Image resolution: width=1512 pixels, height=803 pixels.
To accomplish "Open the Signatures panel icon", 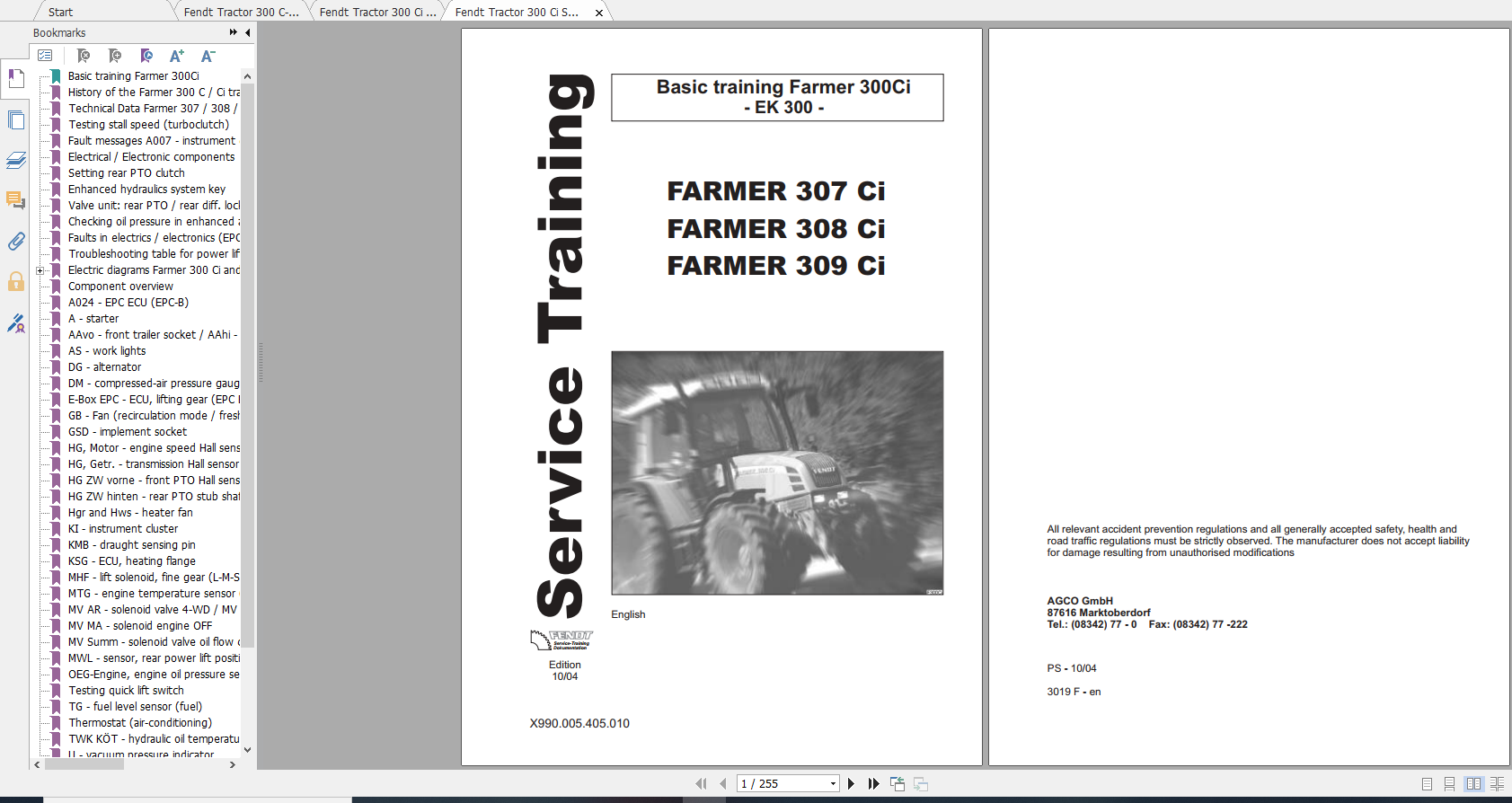I will 15,322.
